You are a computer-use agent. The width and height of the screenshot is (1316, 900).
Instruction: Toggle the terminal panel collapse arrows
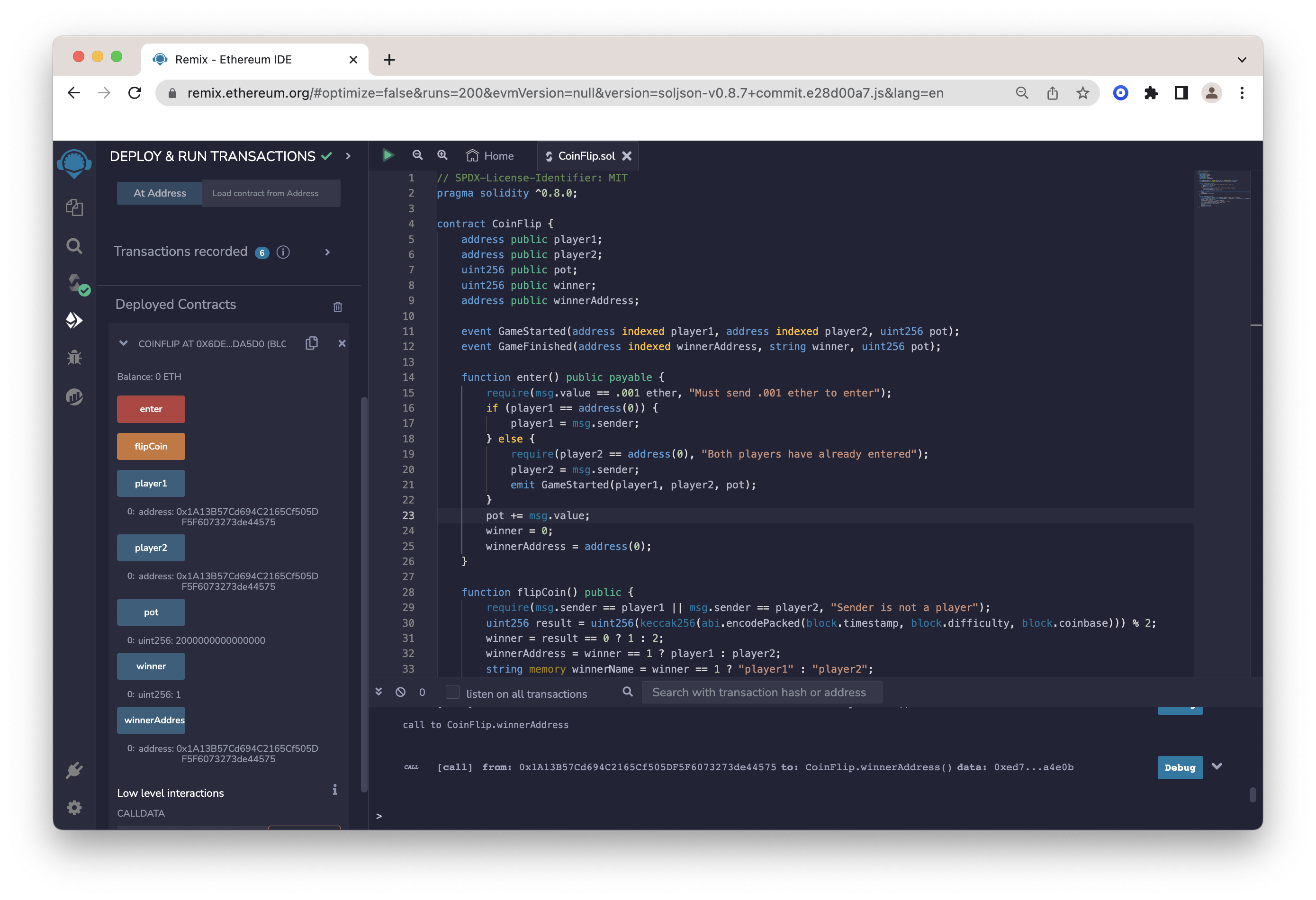379,692
